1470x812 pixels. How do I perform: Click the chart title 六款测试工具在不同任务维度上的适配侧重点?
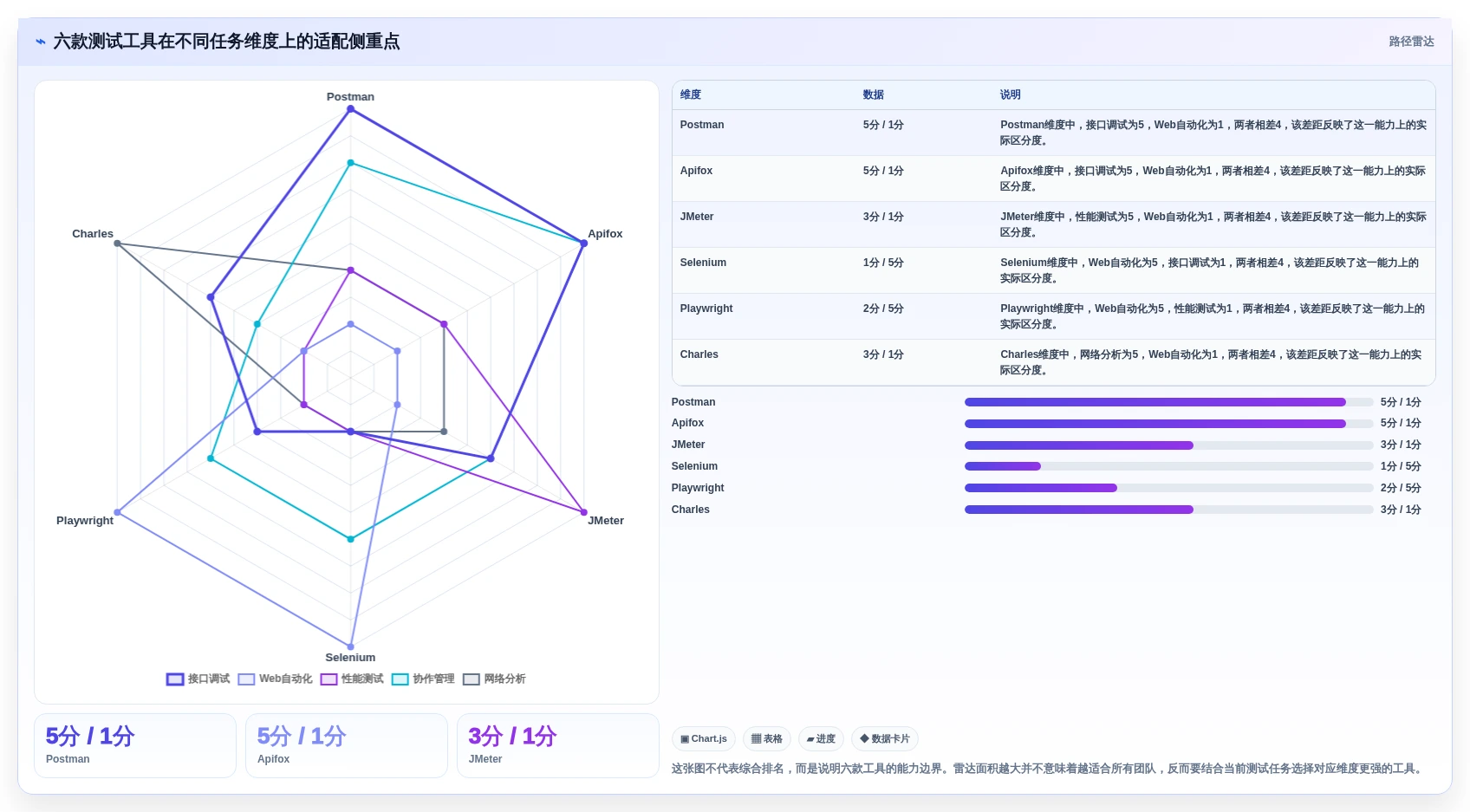click(226, 42)
